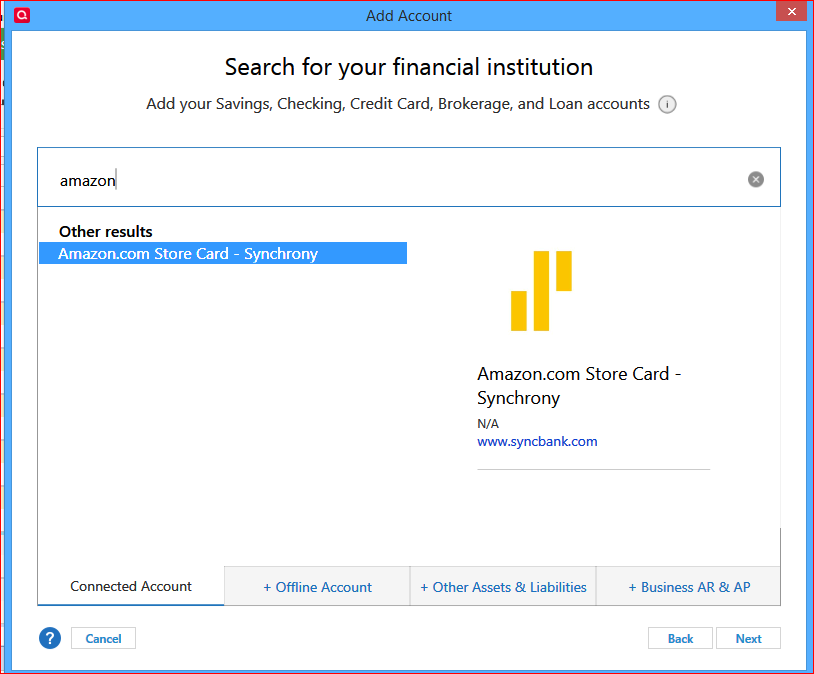Go back with the Back button
This screenshot has height=674, width=814.
pyautogui.click(x=680, y=638)
